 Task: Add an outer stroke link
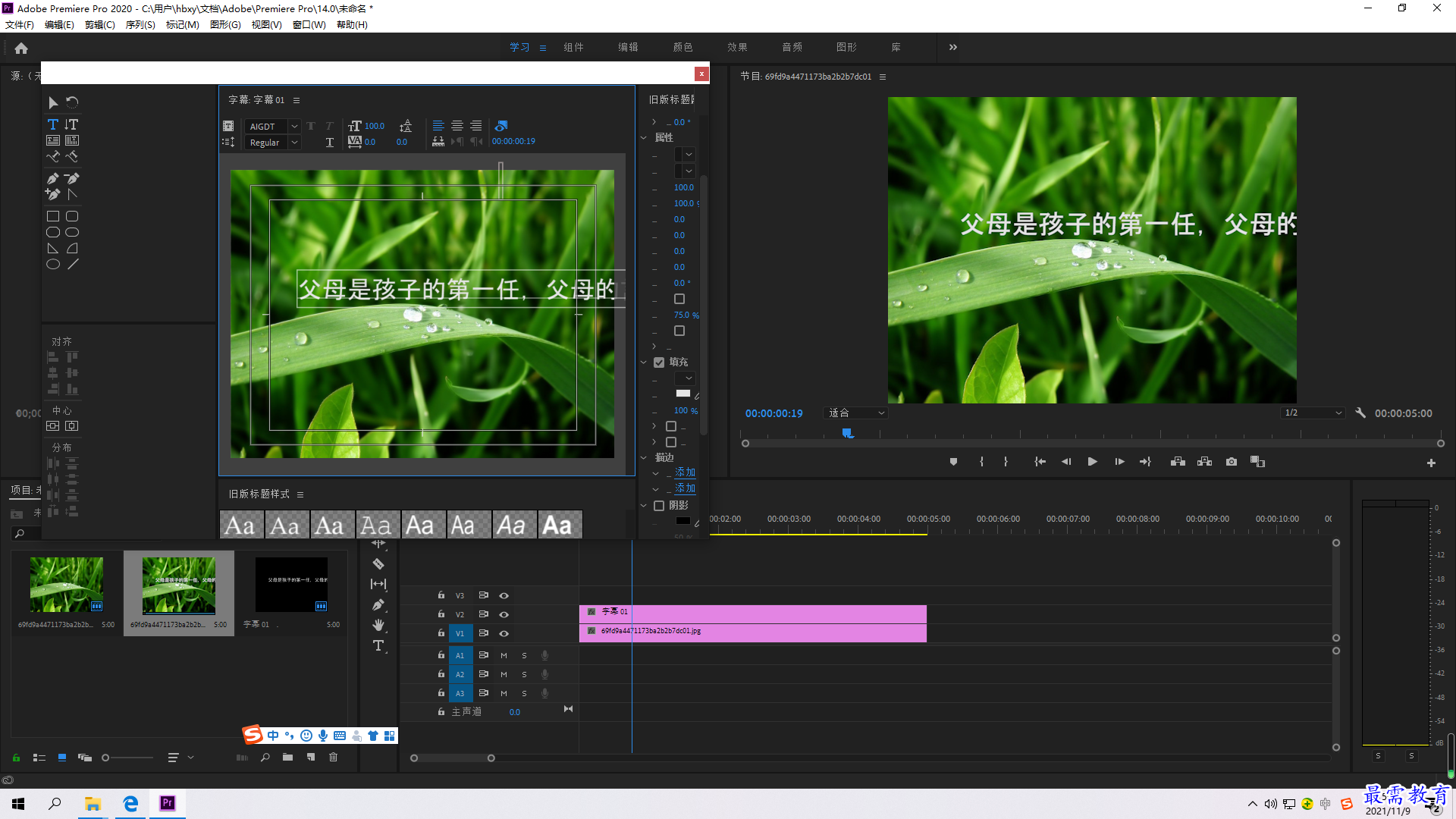685,488
